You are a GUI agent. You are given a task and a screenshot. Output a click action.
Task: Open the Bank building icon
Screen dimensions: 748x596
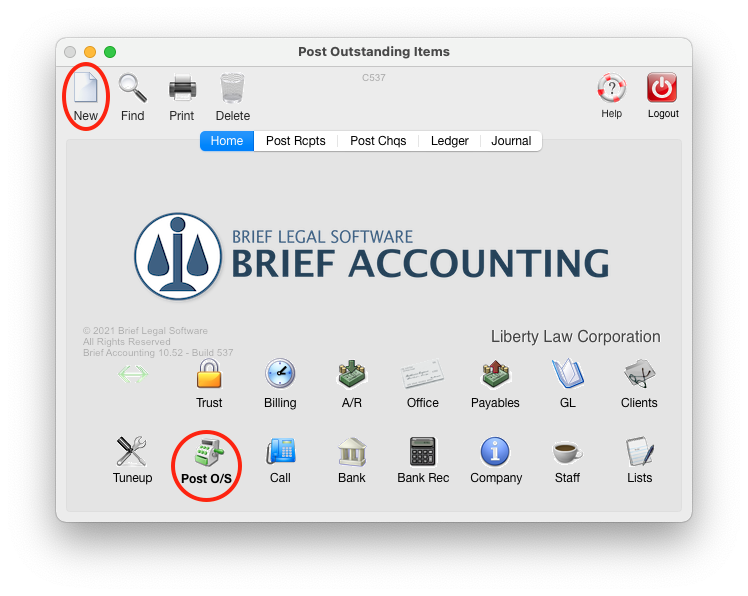352,451
